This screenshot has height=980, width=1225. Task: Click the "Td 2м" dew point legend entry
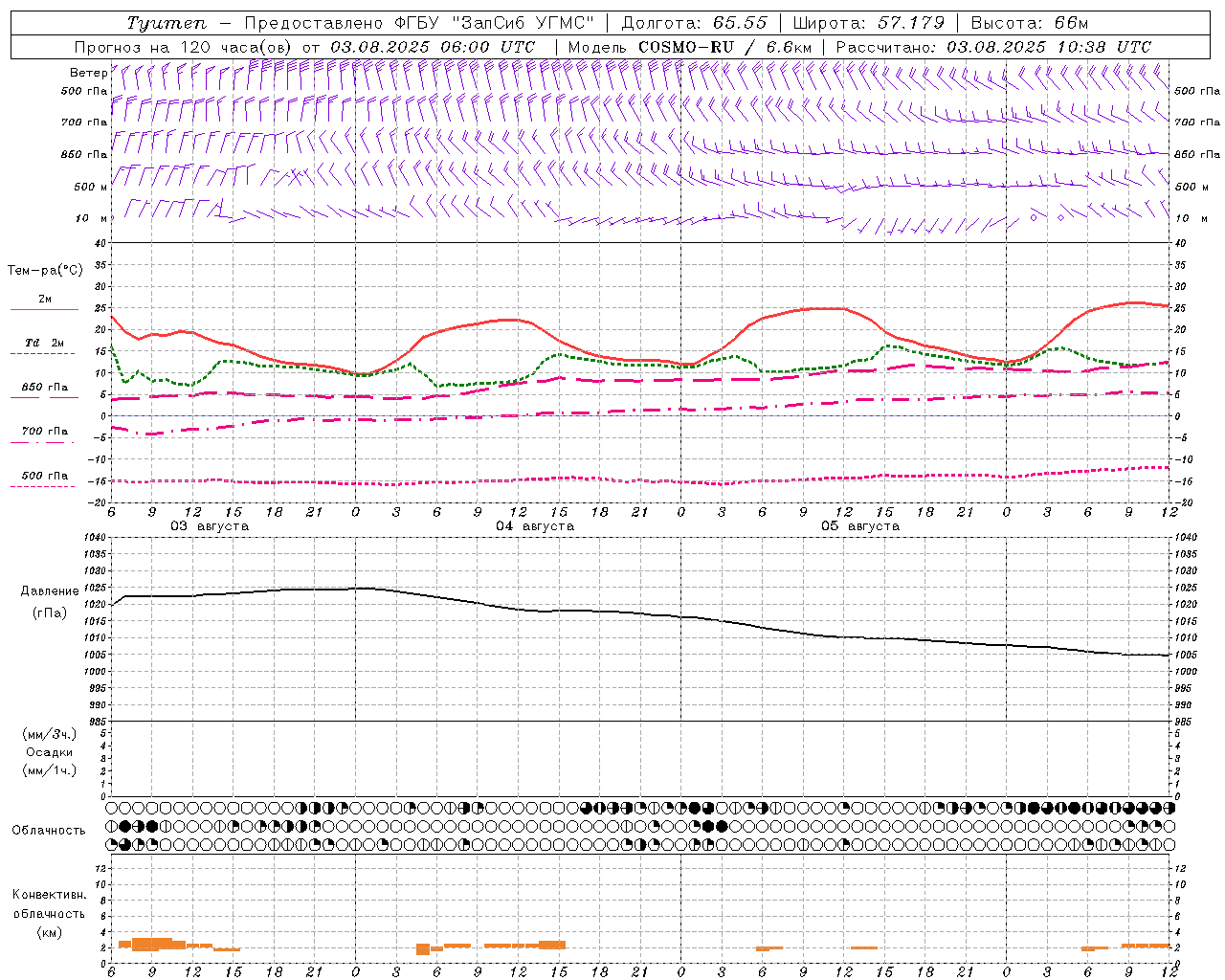pos(44,343)
